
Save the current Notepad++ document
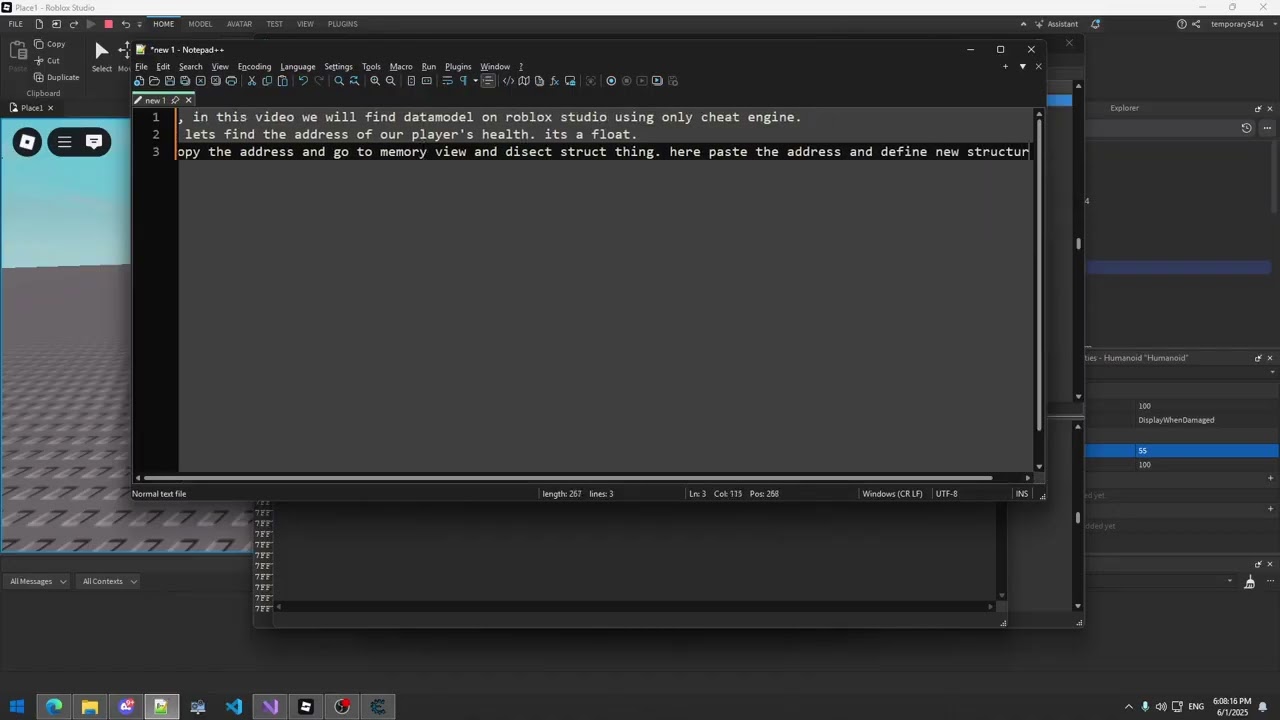coord(170,81)
